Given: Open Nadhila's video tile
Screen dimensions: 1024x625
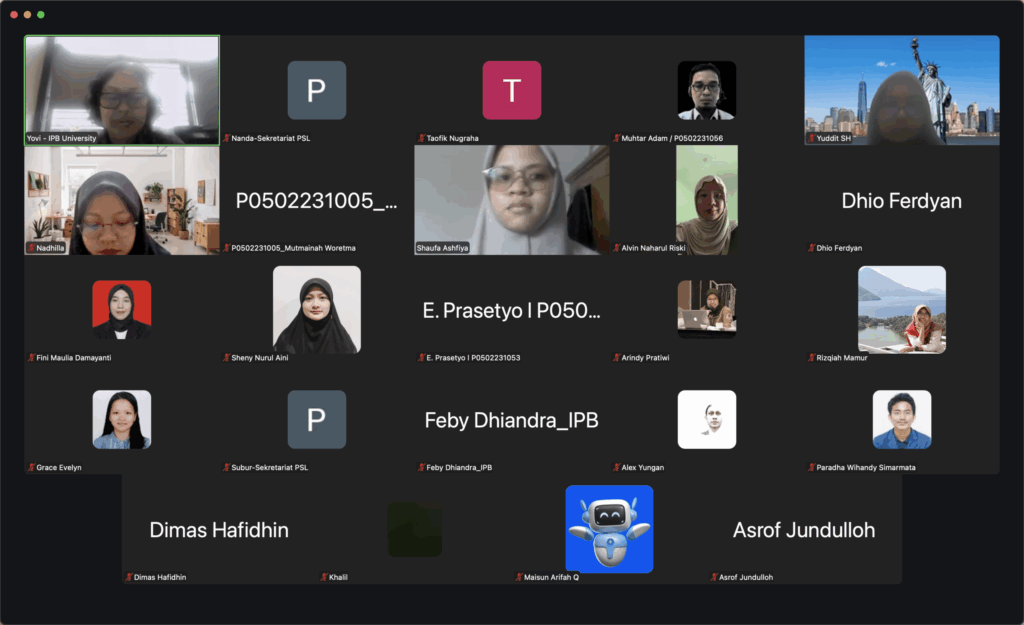Looking at the screenshot, I should (x=122, y=199).
